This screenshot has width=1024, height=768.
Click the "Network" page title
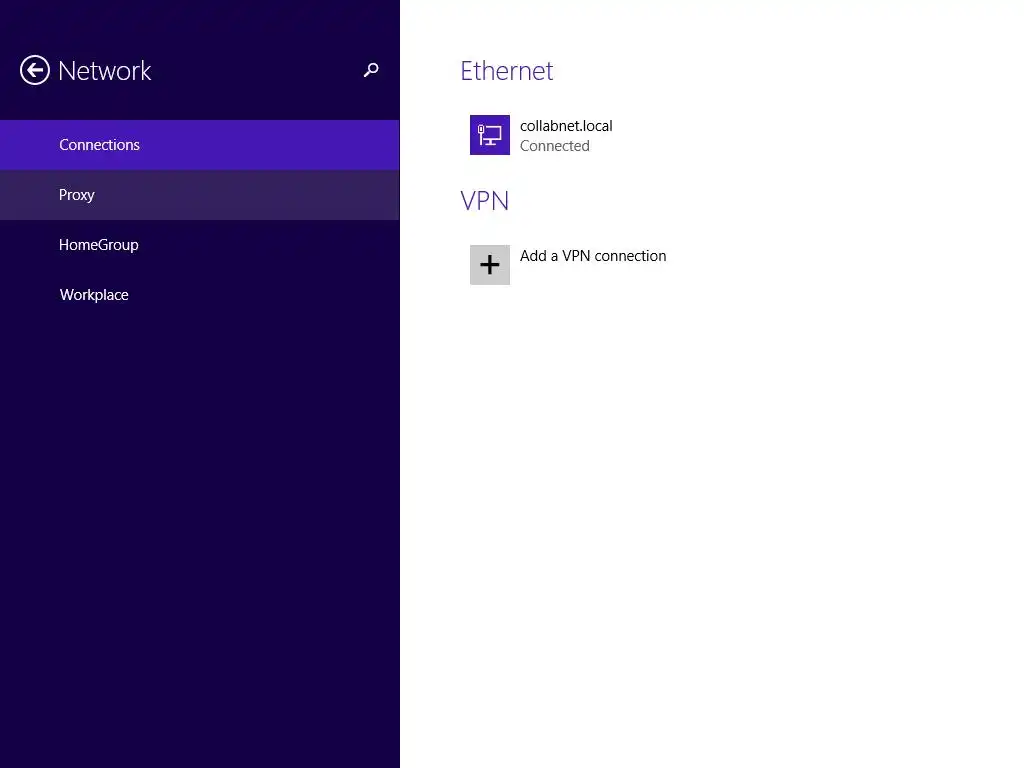105,71
